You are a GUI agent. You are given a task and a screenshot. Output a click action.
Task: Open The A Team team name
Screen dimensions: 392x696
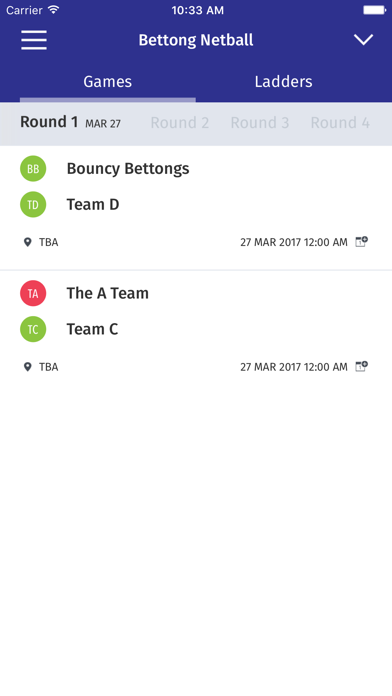(x=107, y=293)
